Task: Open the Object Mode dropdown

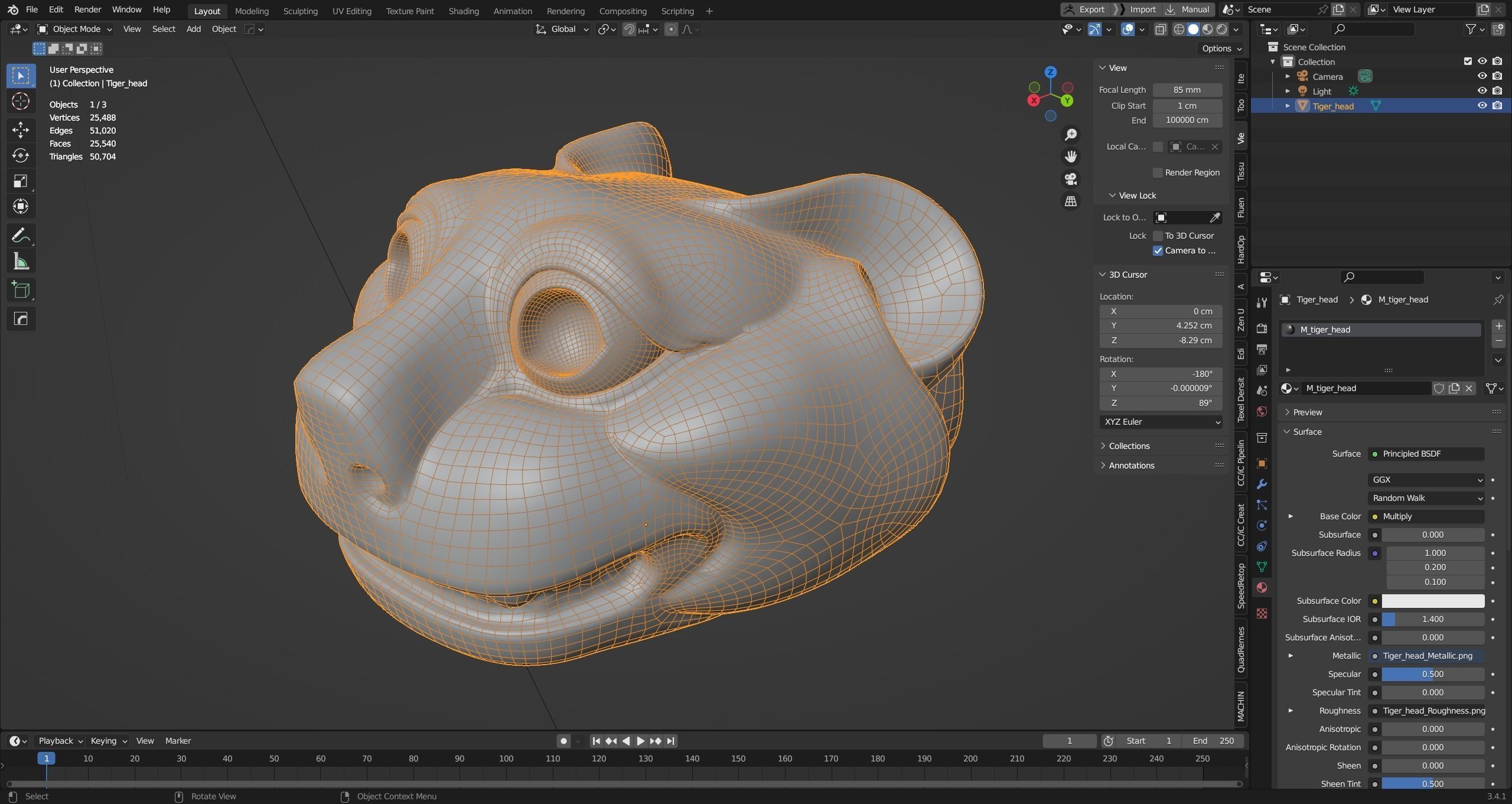Action: [x=74, y=29]
